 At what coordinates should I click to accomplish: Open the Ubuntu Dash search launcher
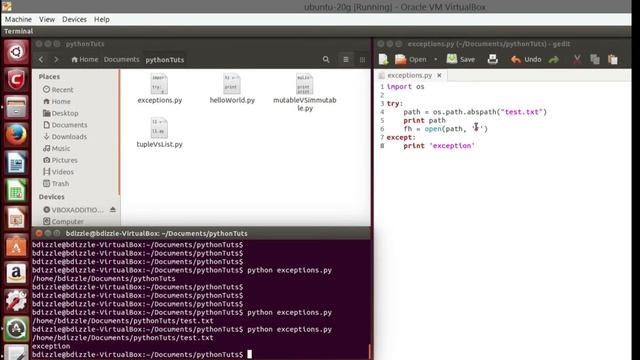click(16, 51)
